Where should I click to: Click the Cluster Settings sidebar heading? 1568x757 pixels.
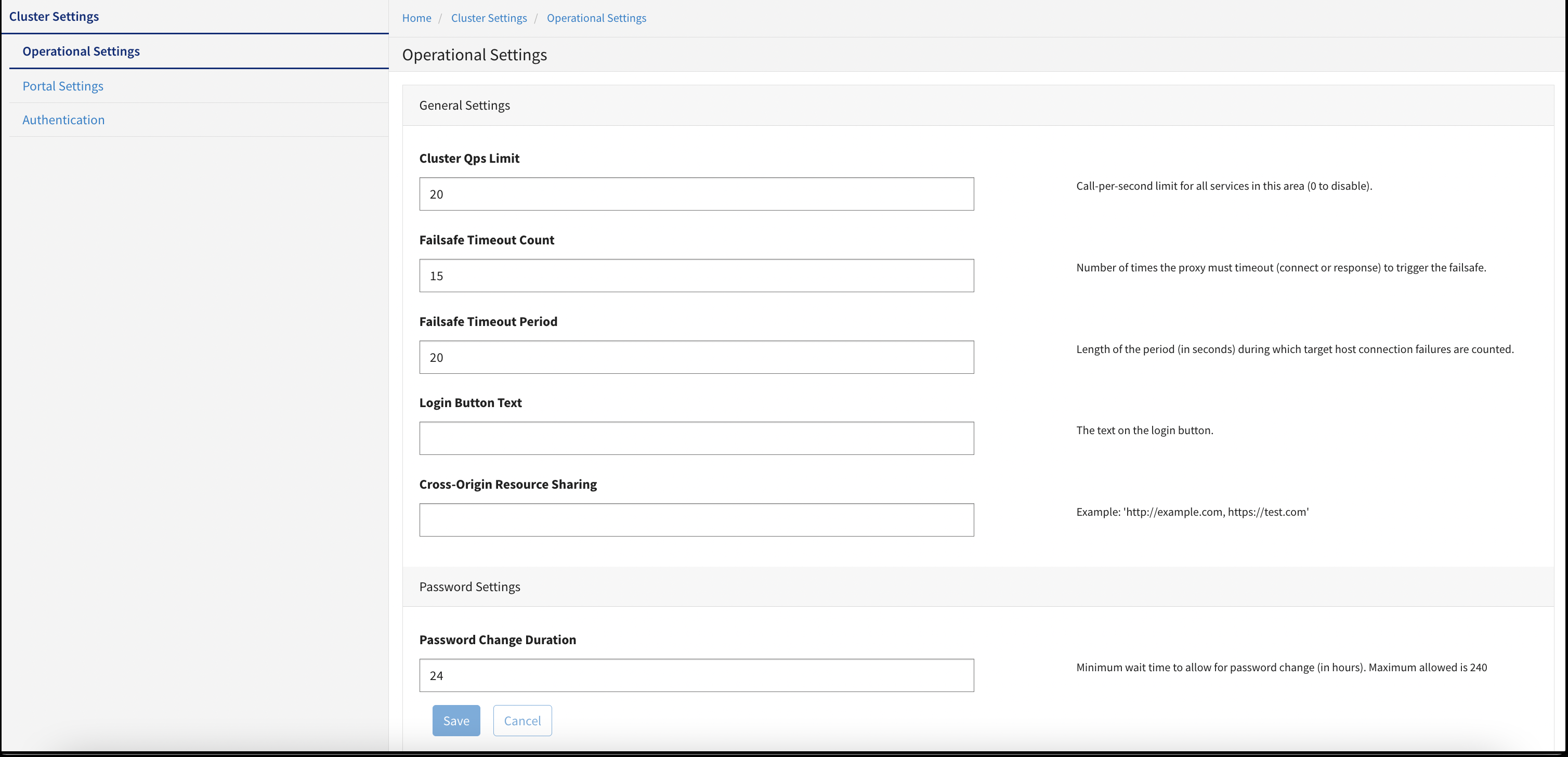coord(54,17)
